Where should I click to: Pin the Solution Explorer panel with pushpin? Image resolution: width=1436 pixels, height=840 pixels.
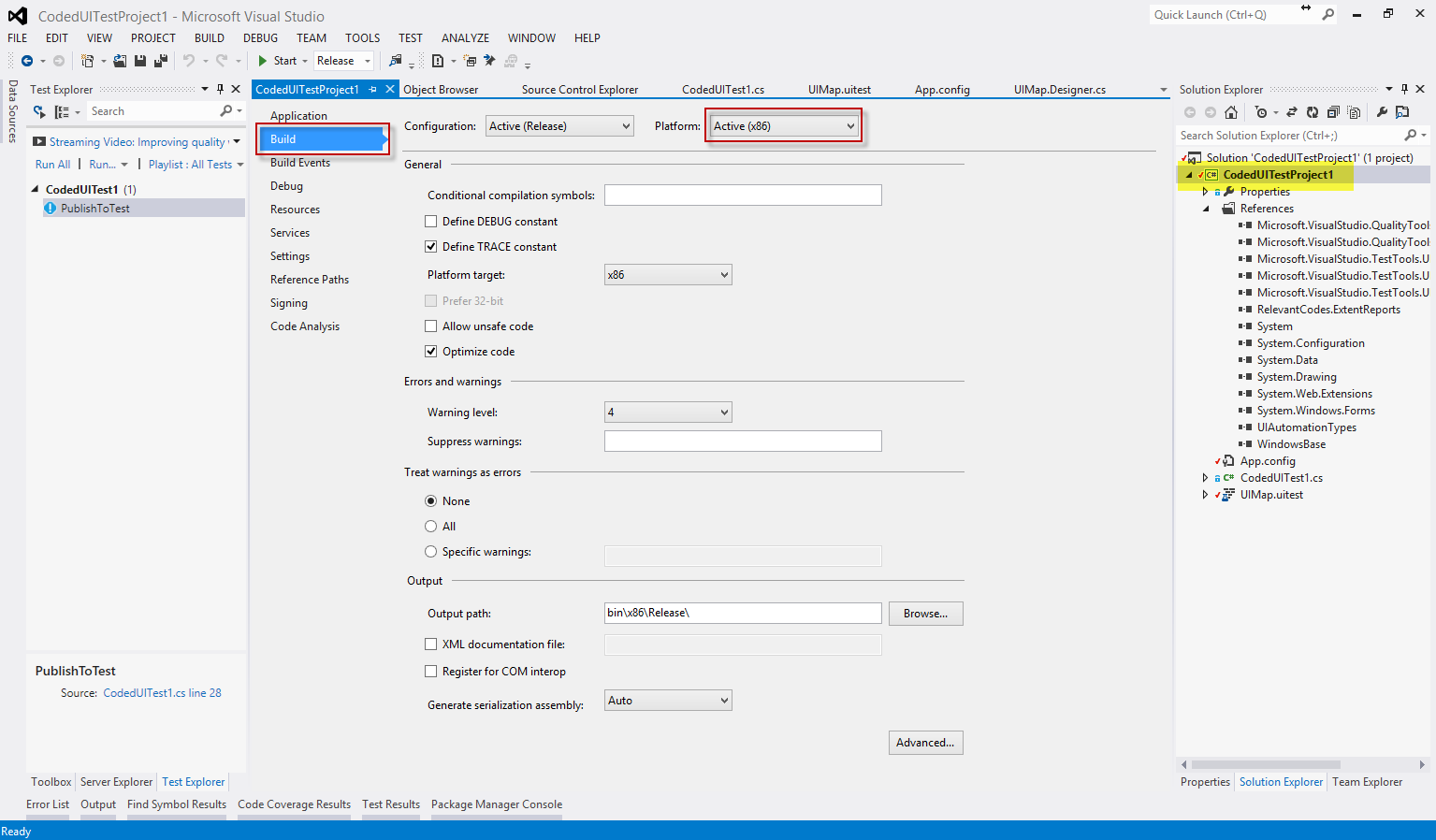[1404, 90]
